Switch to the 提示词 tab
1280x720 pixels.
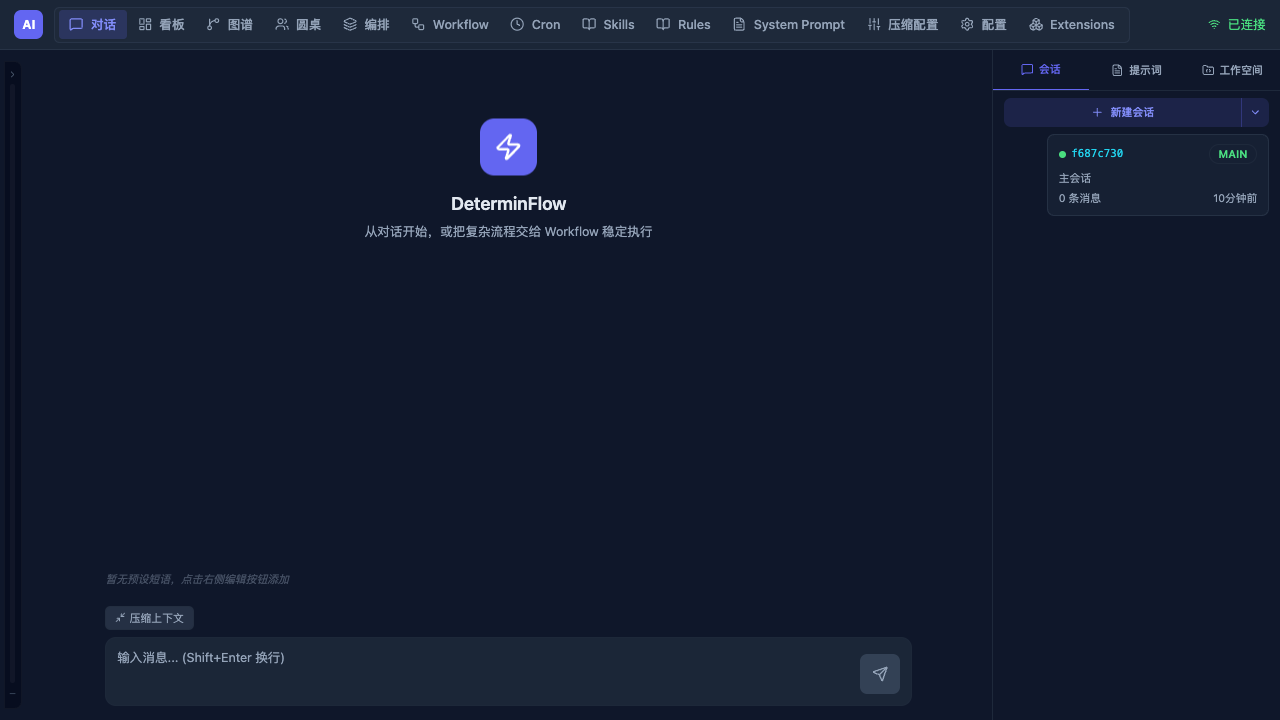tap(1137, 70)
